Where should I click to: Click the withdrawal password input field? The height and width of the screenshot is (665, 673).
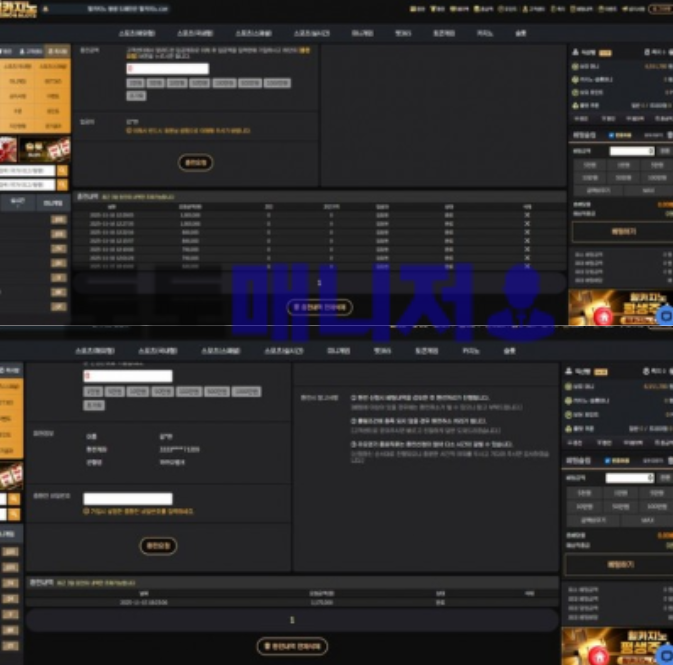[x=128, y=498]
